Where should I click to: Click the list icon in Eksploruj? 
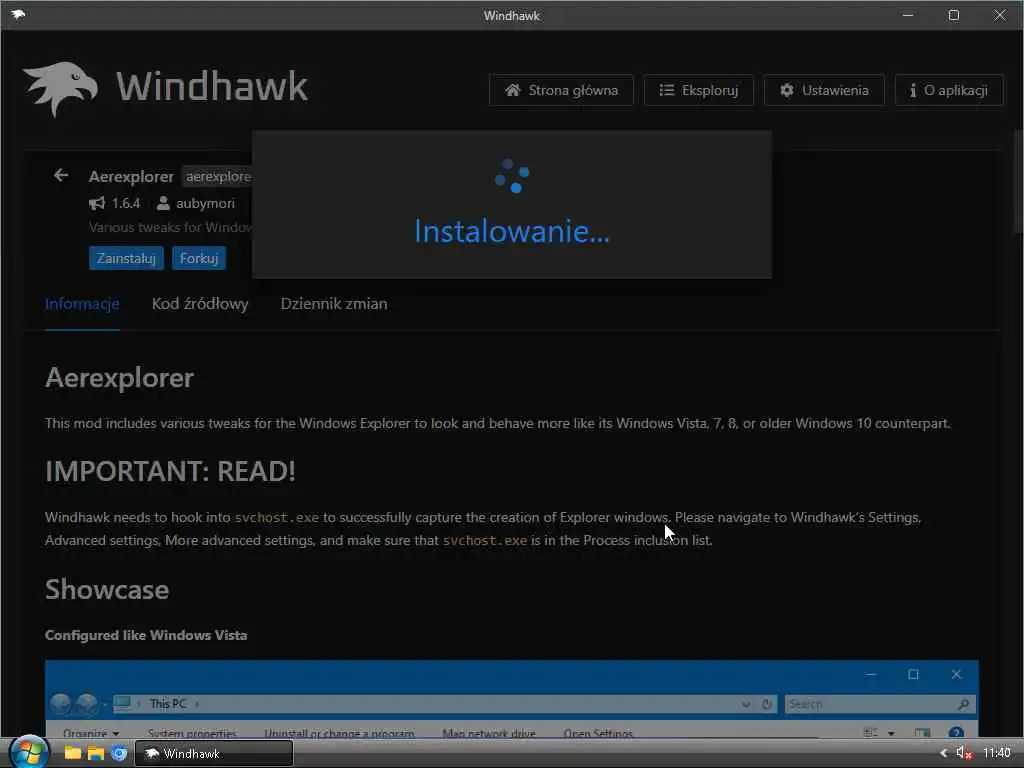tap(666, 90)
